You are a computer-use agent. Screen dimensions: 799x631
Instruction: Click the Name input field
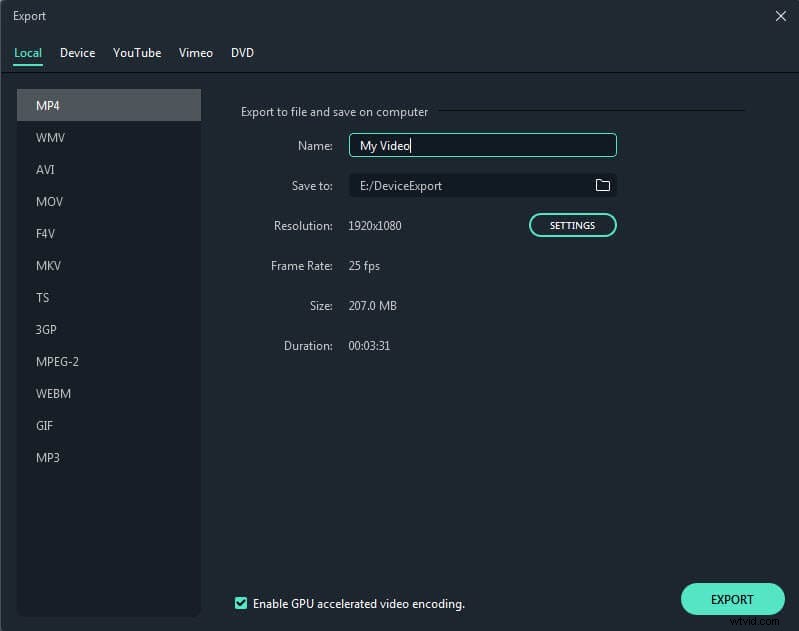(482, 146)
